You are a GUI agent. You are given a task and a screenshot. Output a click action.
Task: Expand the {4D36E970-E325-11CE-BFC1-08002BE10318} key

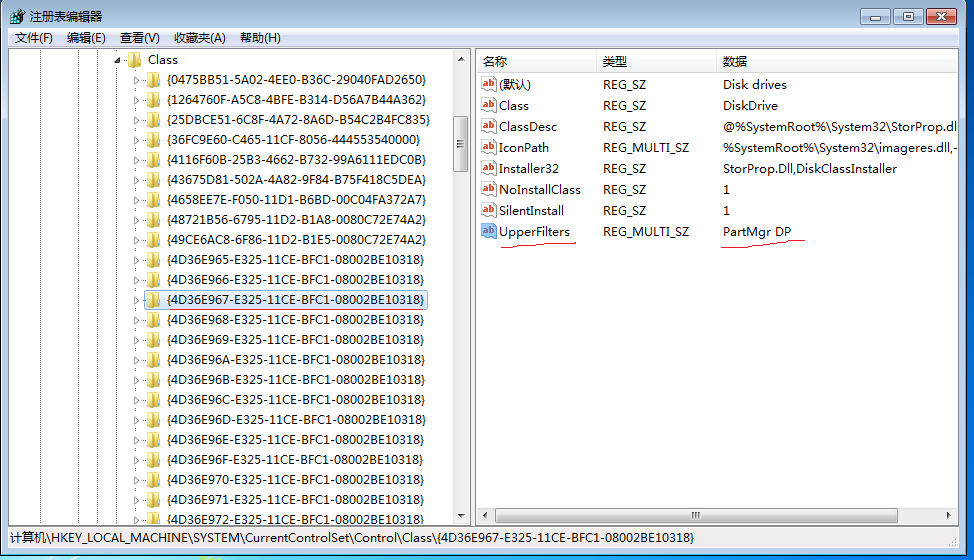tap(136, 480)
